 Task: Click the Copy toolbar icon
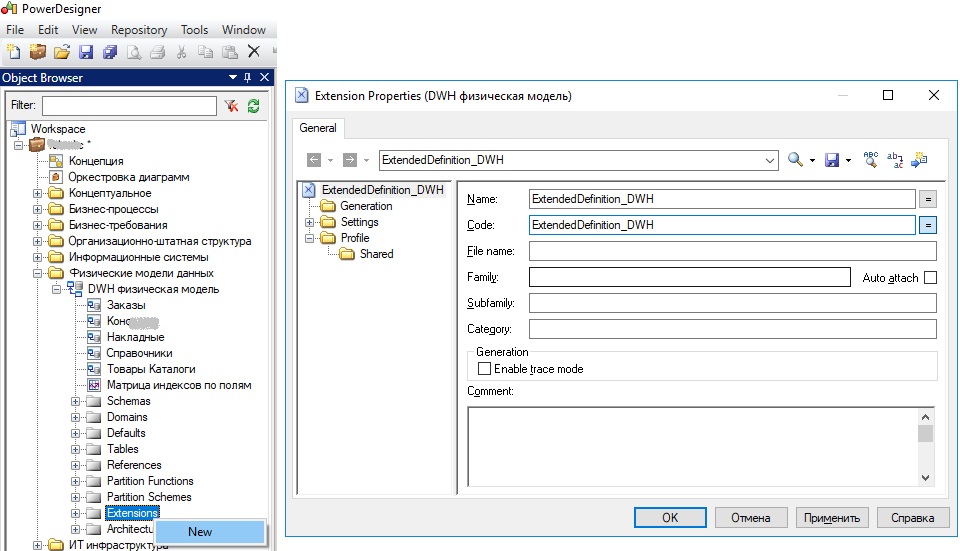(206, 52)
